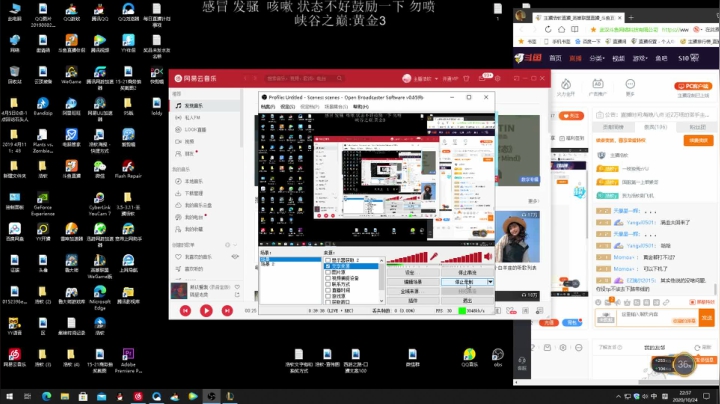Open dropdown arrow beside 停止录制 in OBS
This screenshot has height=404, width=720.
[490, 282]
